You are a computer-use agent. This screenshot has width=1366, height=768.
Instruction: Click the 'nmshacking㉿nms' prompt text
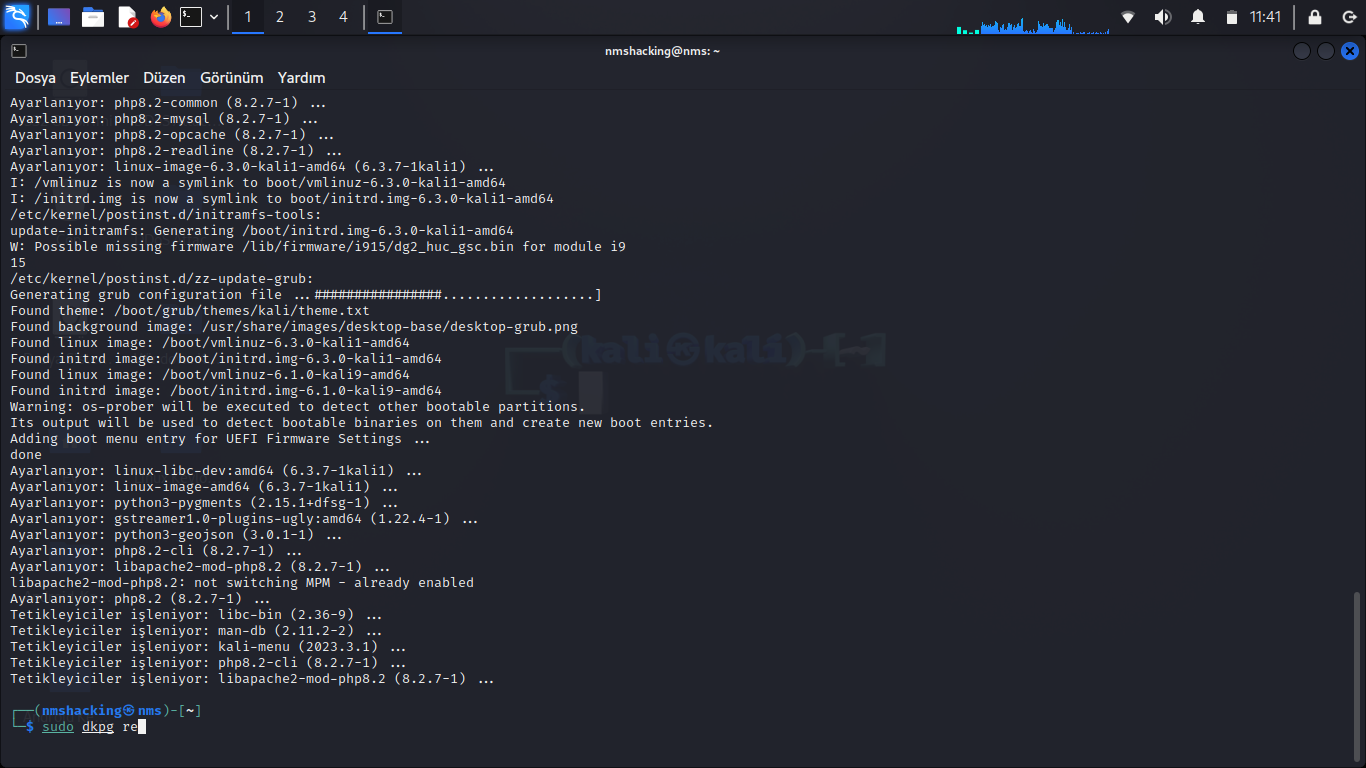point(101,711)
